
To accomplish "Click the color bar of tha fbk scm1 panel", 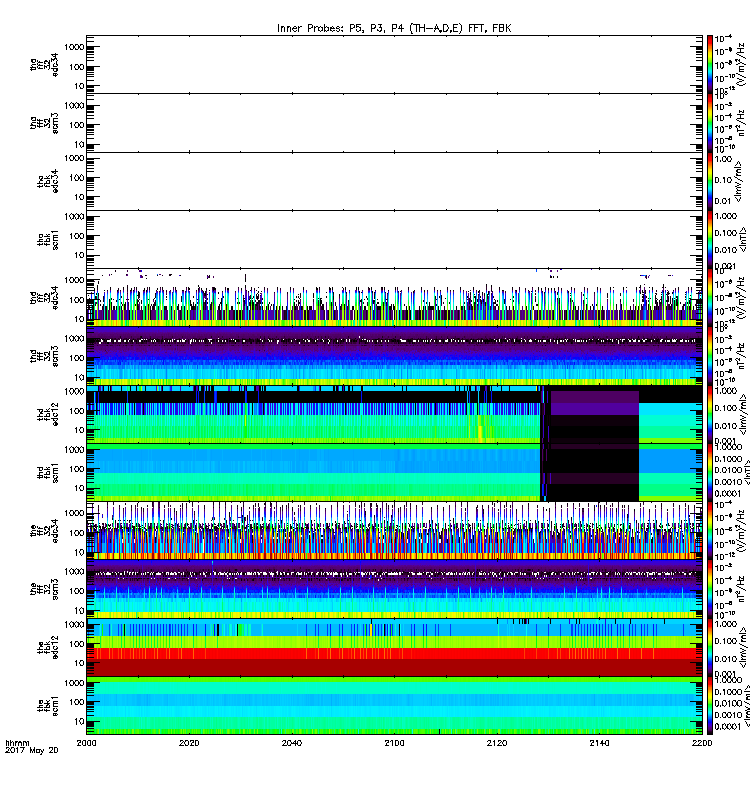I will point(710,239).
